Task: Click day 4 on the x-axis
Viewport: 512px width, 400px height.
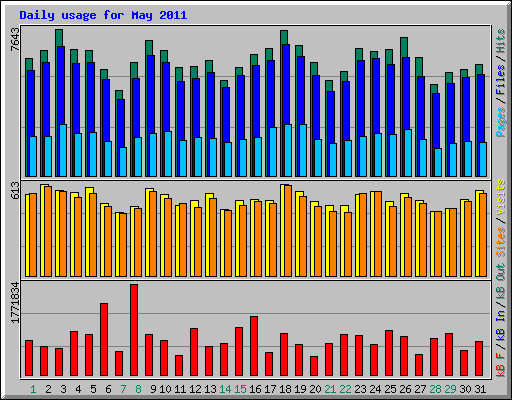Action: coord(78,389)
